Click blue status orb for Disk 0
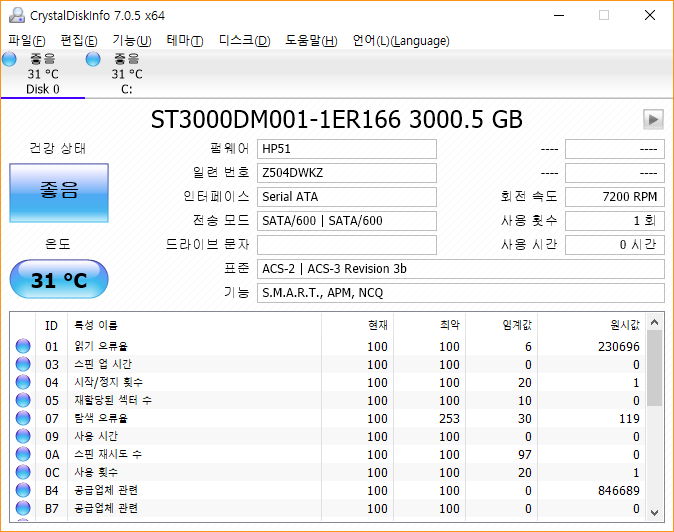 9,59
